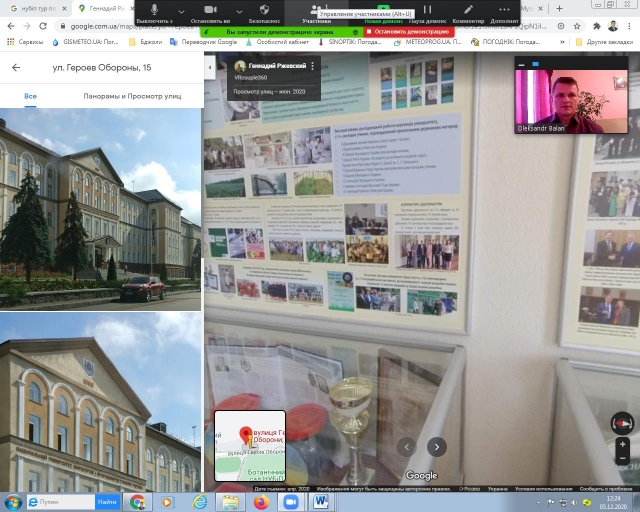Open the METEOPROG.UA bookmark
Image resolution: width=640 pixels, height=512 pixels.
click(x=427, y=42)
